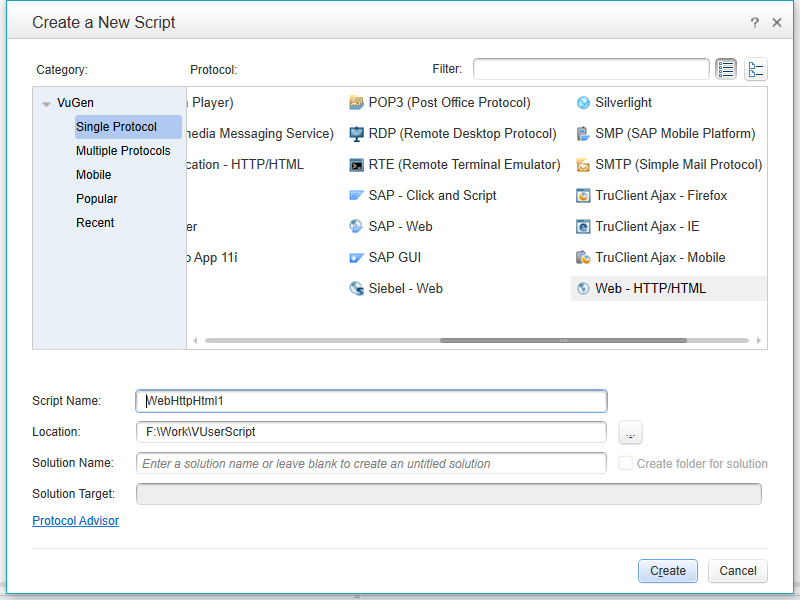Switch to list view of protocols

(x=726, y=69)
